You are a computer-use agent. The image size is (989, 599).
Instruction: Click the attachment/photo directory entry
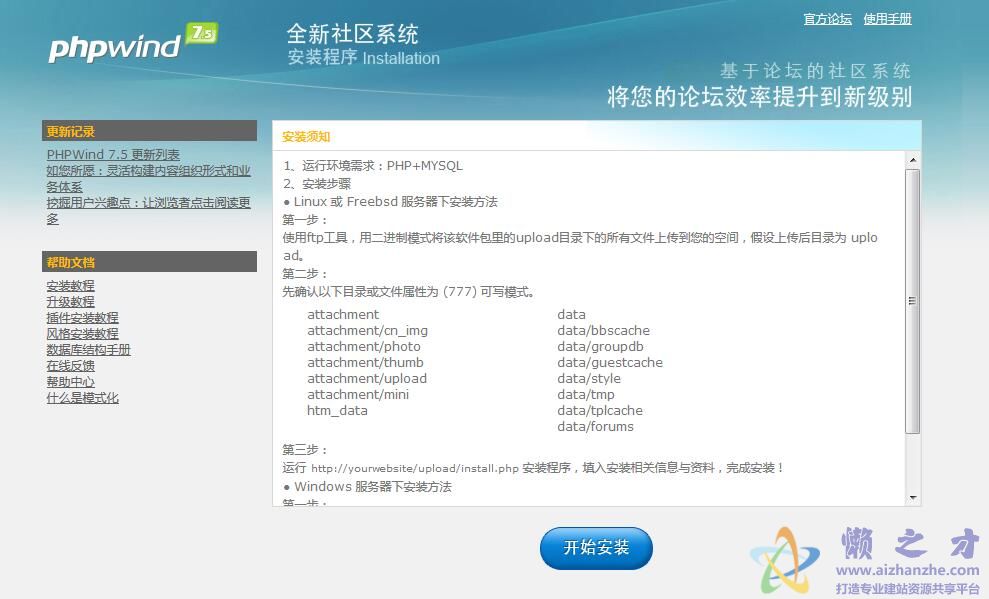(x=363, y=347)
